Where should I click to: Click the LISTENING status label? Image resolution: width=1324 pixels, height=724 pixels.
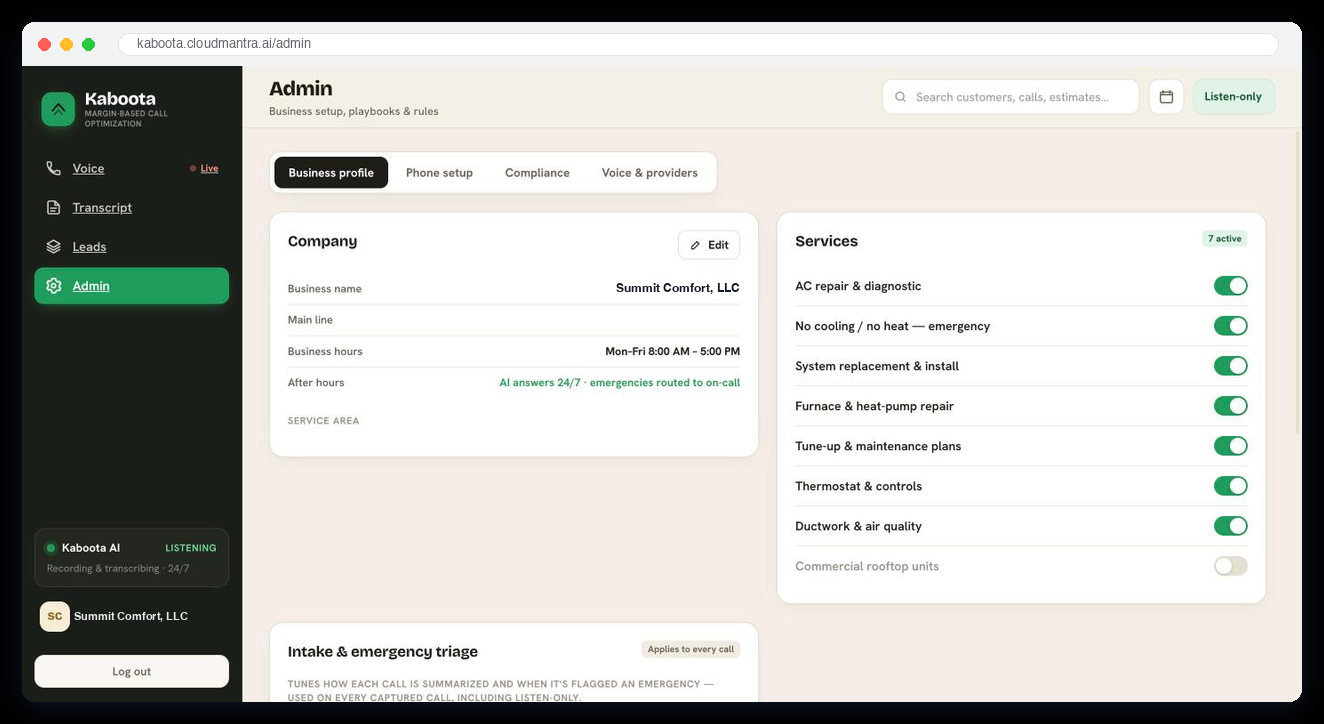[x=191, y=548]
